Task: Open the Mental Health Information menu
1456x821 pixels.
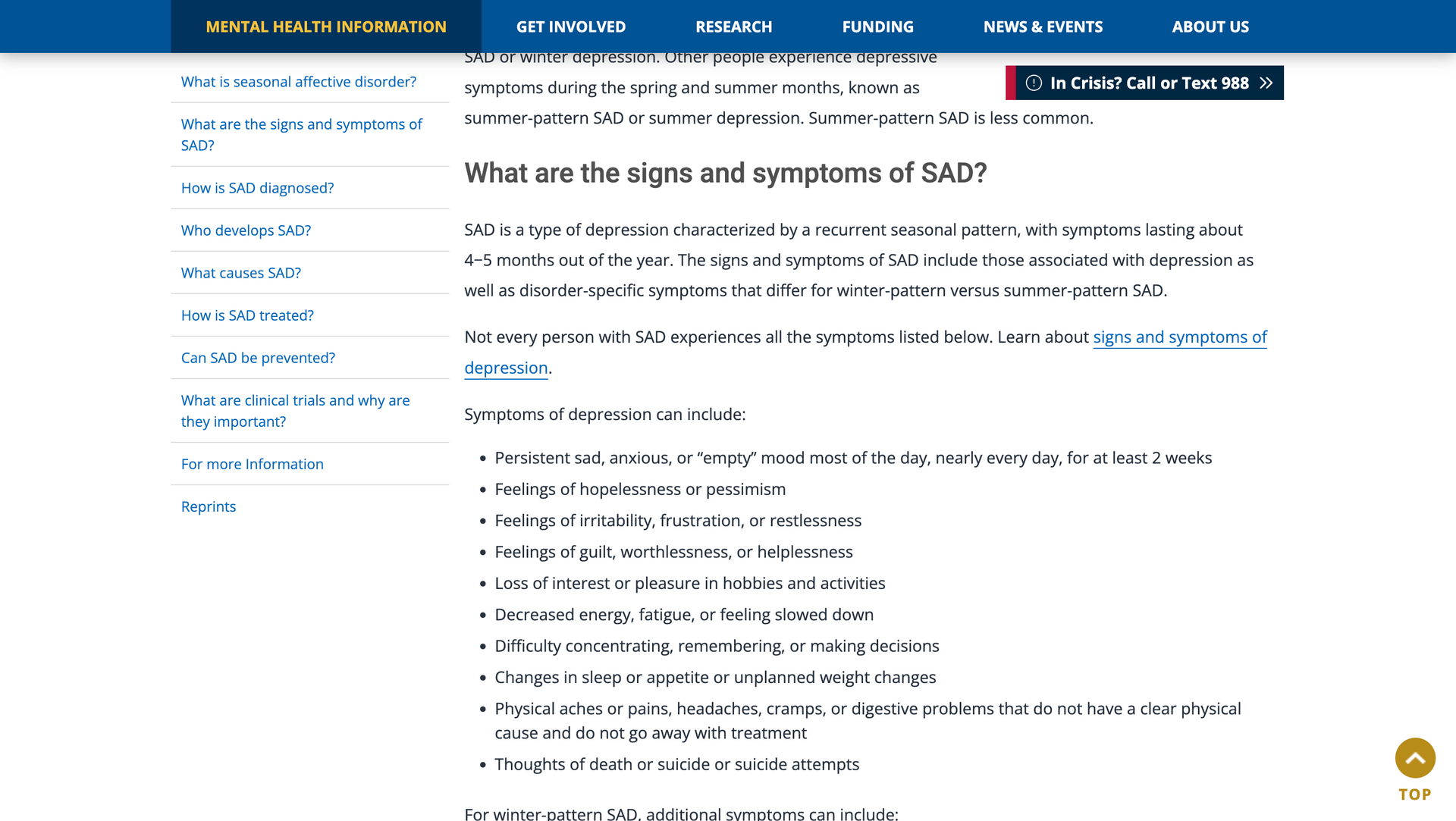Action: click(x=326, y=27)
